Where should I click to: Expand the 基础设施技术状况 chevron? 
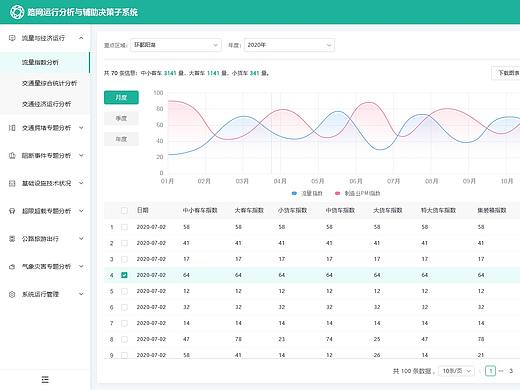click(x=81, y=183)
